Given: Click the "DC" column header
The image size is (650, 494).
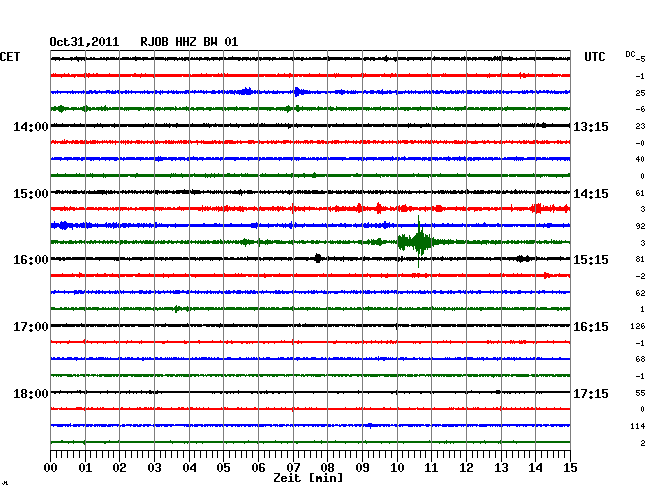Looking at the screenshot, I should coord(630,54).
